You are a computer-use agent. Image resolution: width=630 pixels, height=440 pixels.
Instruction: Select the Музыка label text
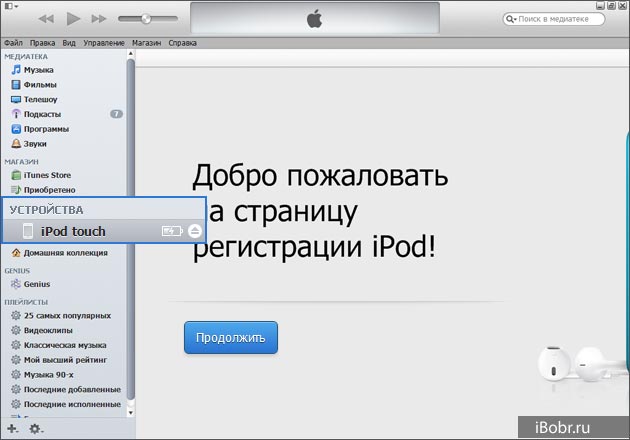click(39, 70)
